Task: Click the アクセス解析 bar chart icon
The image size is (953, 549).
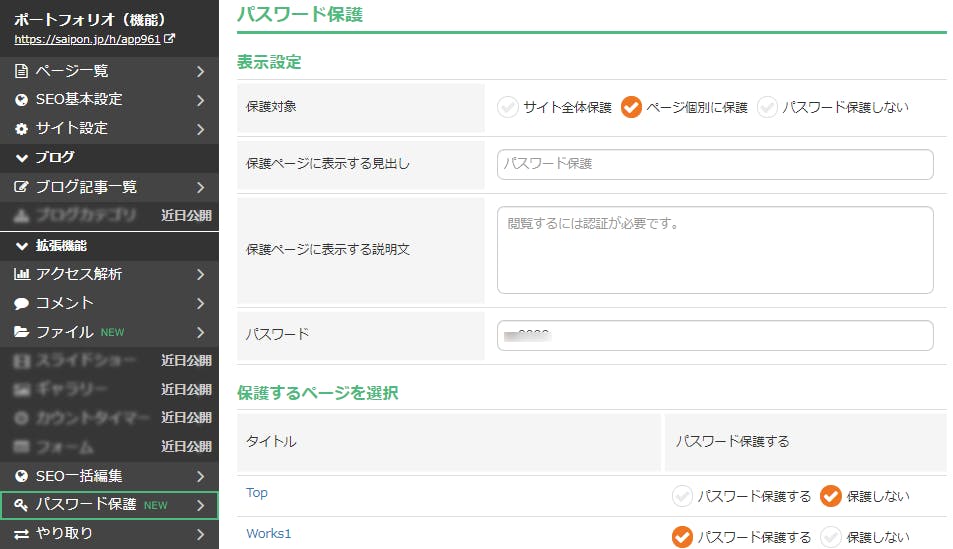Action: tap(21, 274)
